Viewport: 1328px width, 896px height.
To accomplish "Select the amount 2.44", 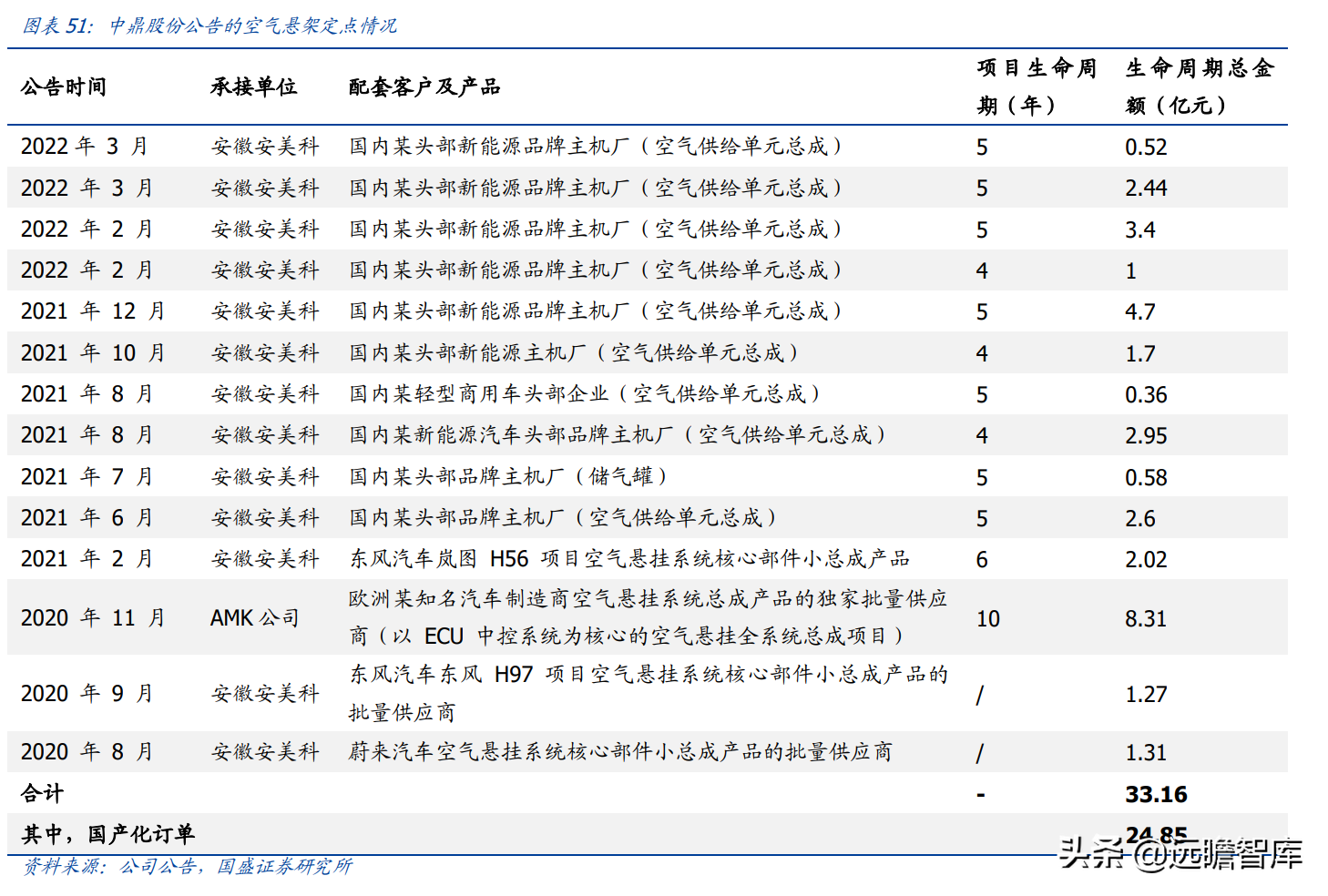I will [1146, 188].
